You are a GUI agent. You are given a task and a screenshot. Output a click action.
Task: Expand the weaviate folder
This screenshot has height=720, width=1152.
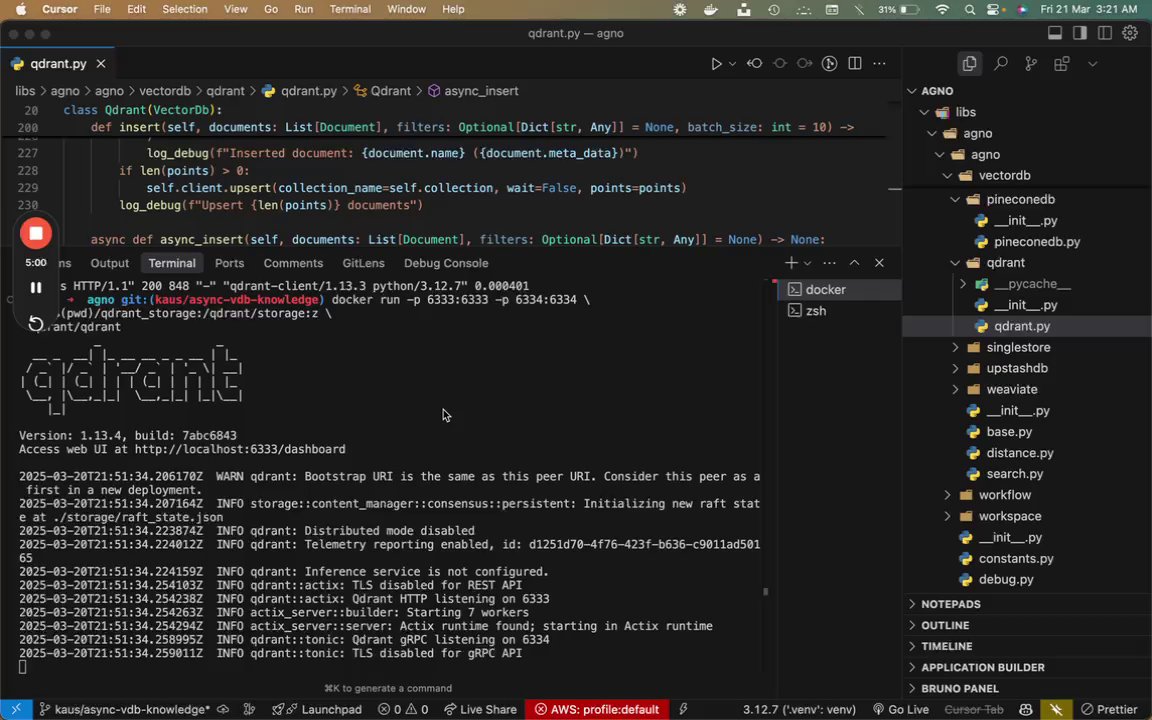pos(955,389)
